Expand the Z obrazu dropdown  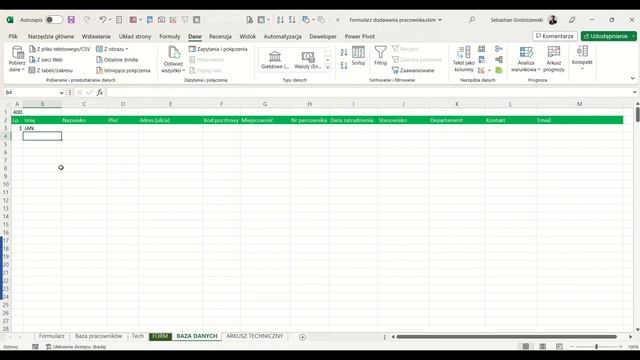point(112,49)
